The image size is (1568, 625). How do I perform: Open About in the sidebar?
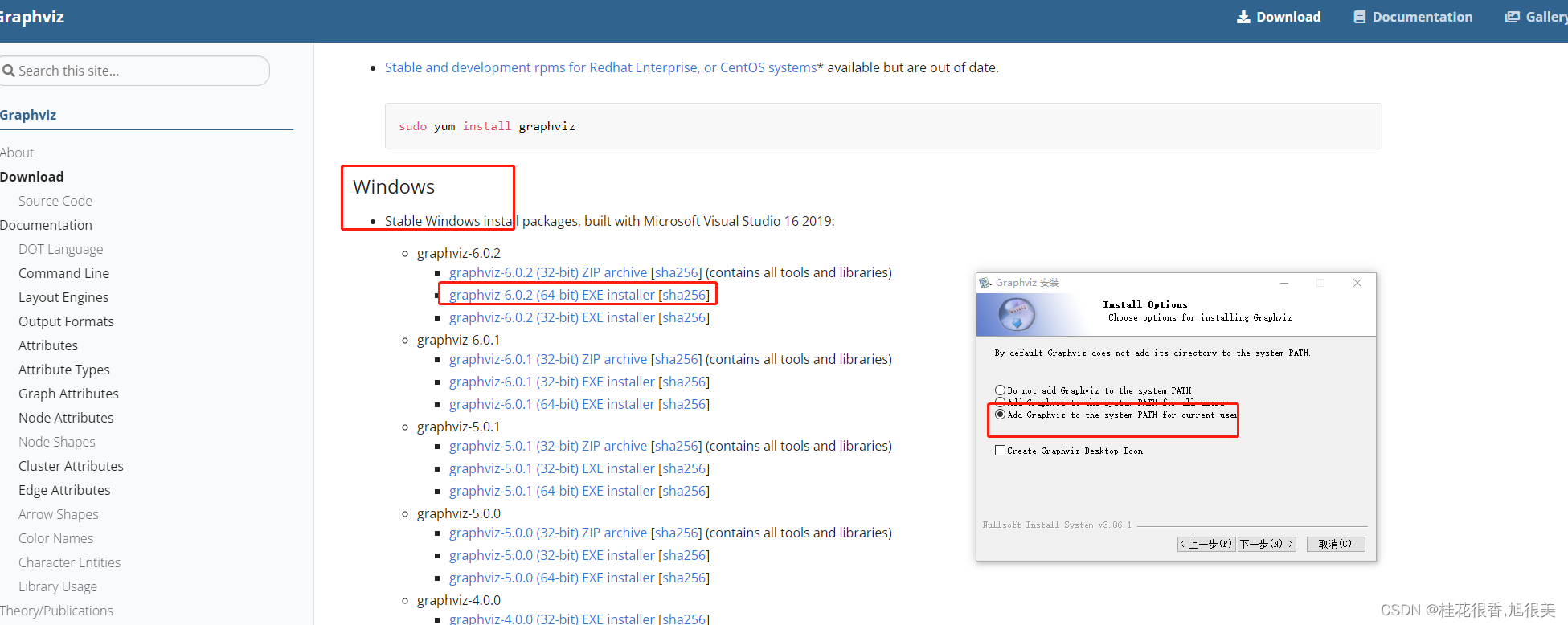click(x=17, y=153)
